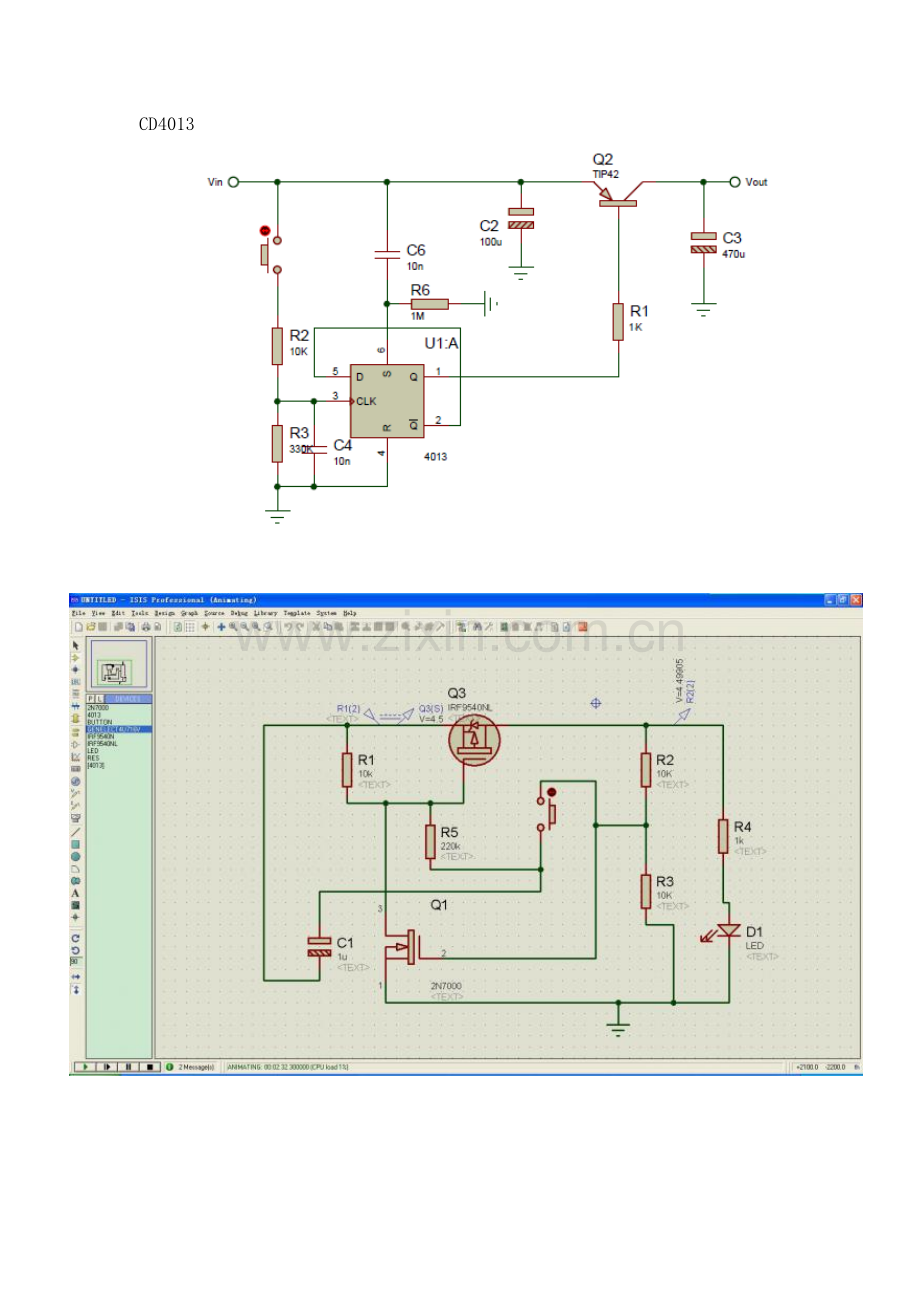Open the Library menu
The image size is (920, 1302).
(x=265, y=613)
